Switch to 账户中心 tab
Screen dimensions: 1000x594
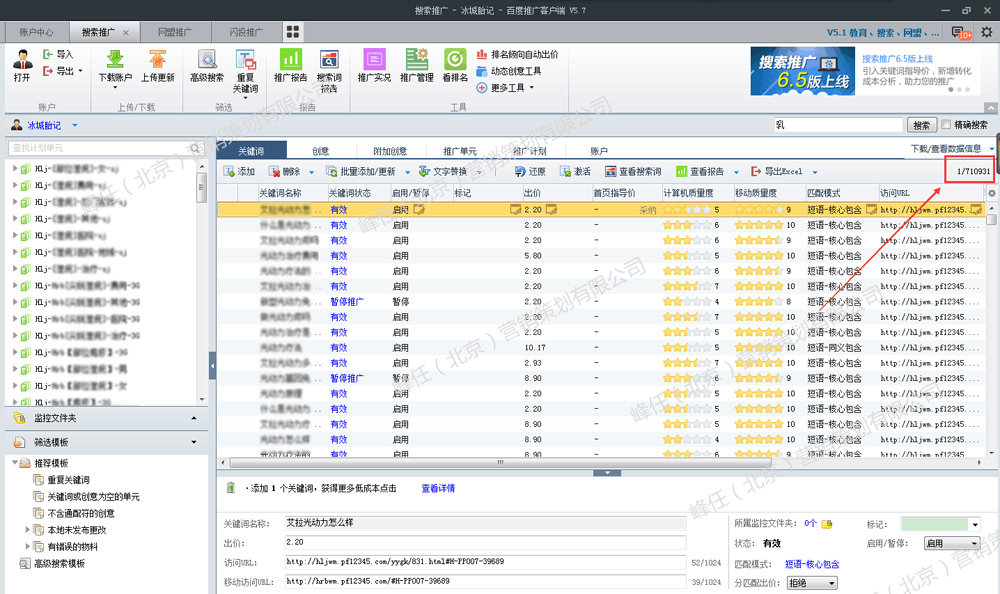click(x=36, y=32)
